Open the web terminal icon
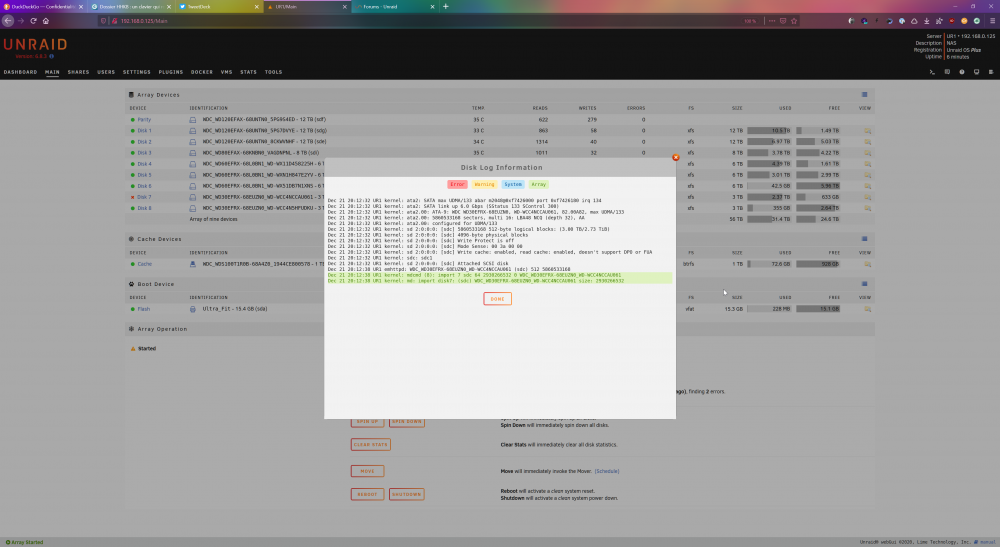The height and width of the screenshot is (547, 1000). point(932,72)
